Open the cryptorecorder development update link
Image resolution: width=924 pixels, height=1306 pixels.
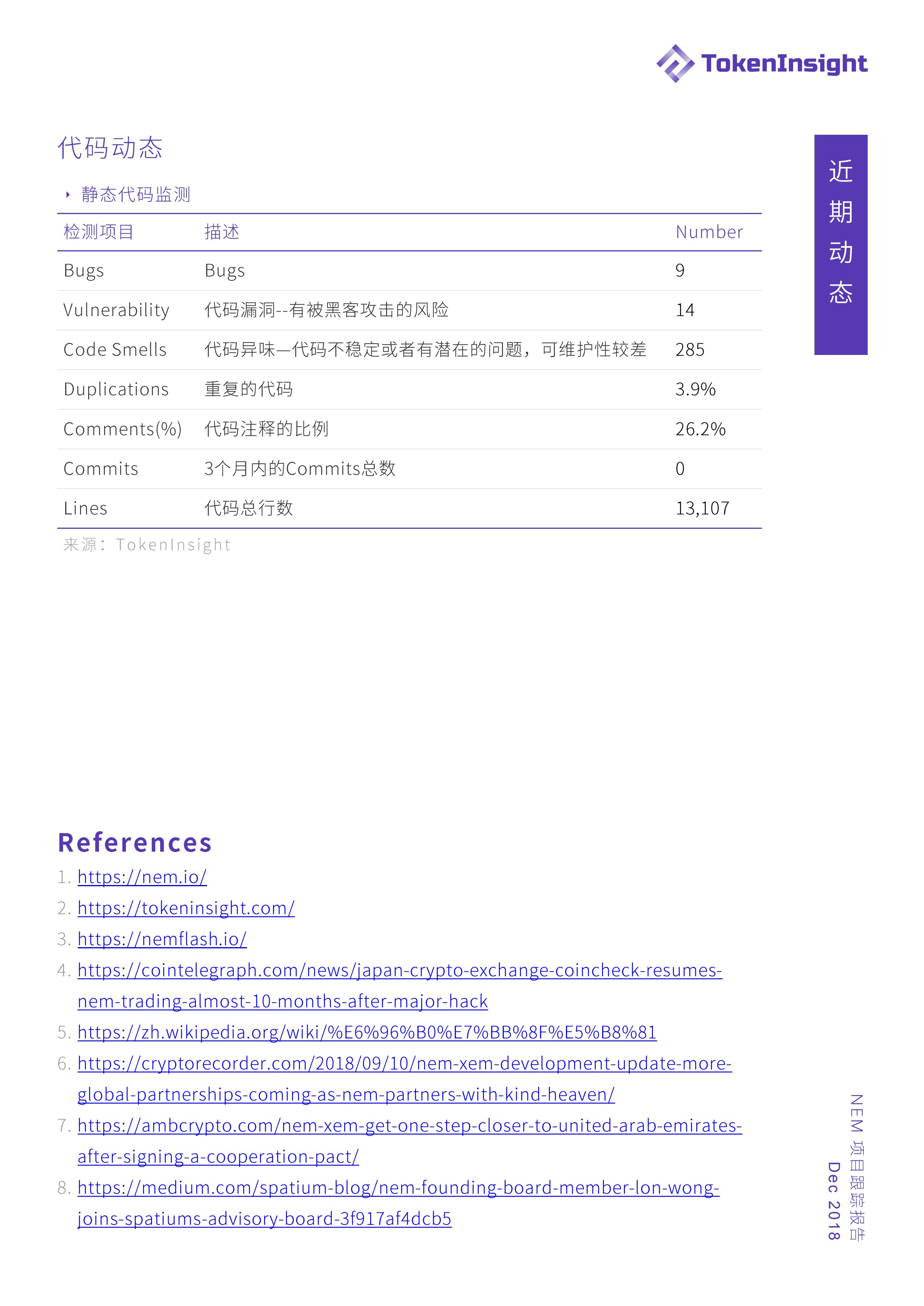pos(405,1079)
